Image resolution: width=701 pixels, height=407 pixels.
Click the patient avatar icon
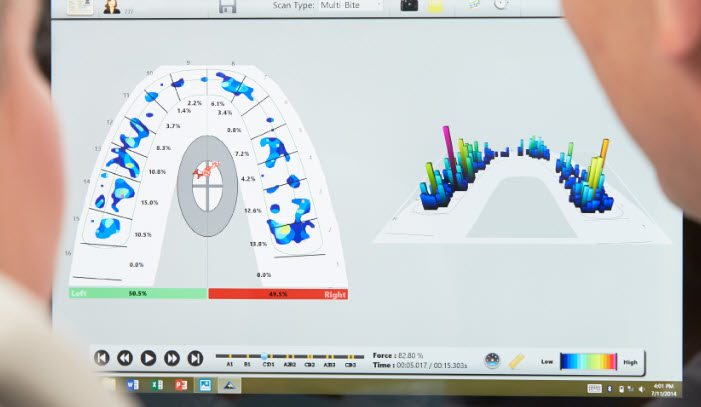[x=111, y=6]
